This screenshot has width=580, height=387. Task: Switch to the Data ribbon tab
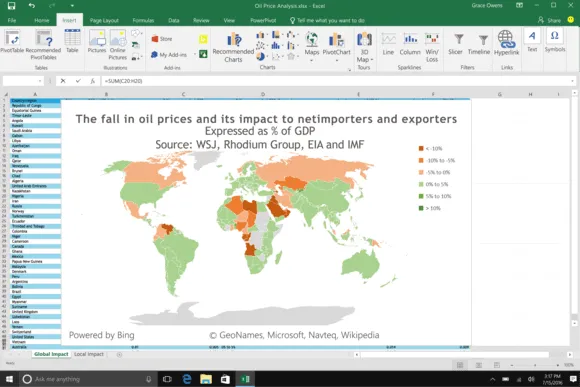pos(173,20)
